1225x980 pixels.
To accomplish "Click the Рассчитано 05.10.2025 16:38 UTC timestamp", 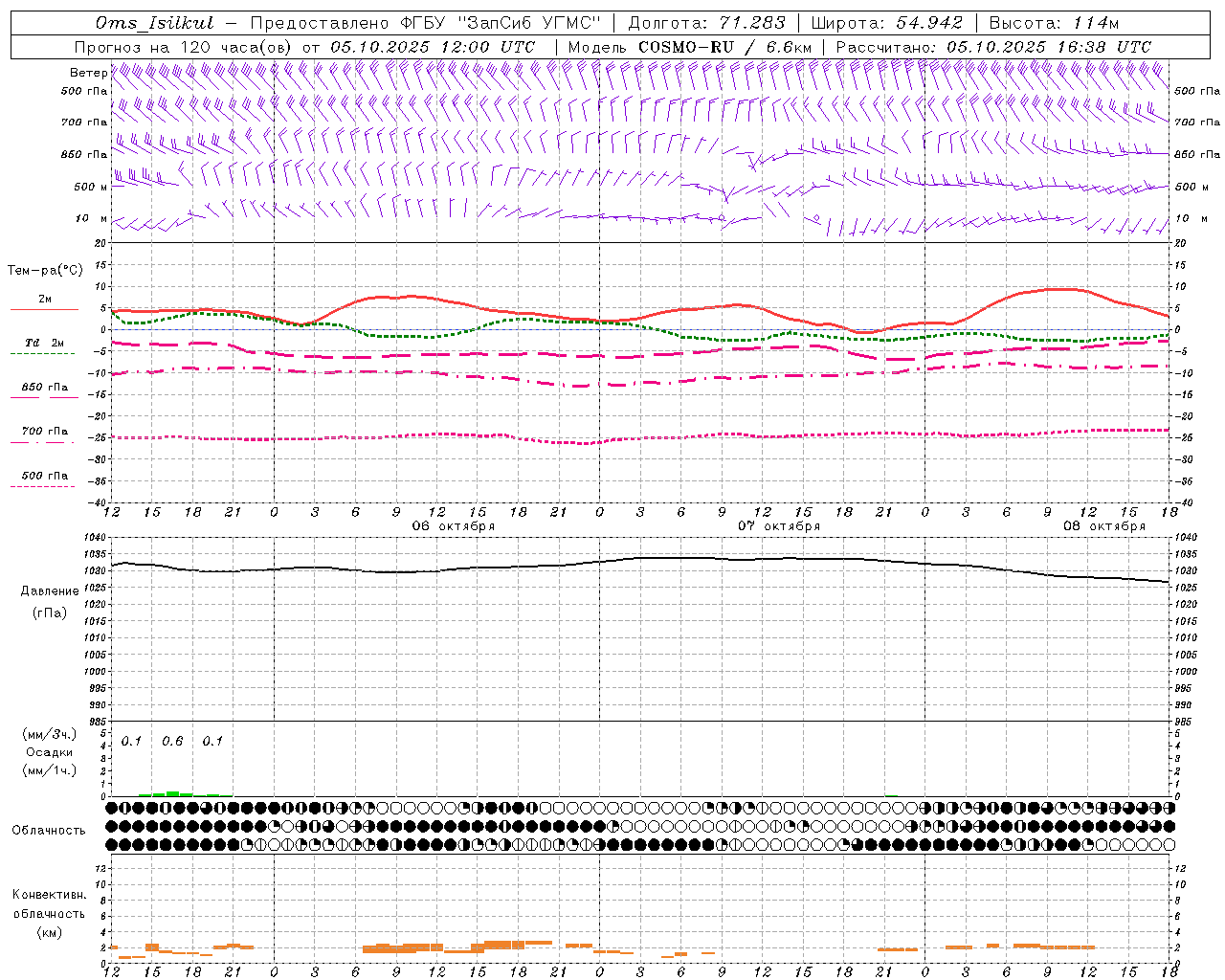I will click(x=993, y=47).
